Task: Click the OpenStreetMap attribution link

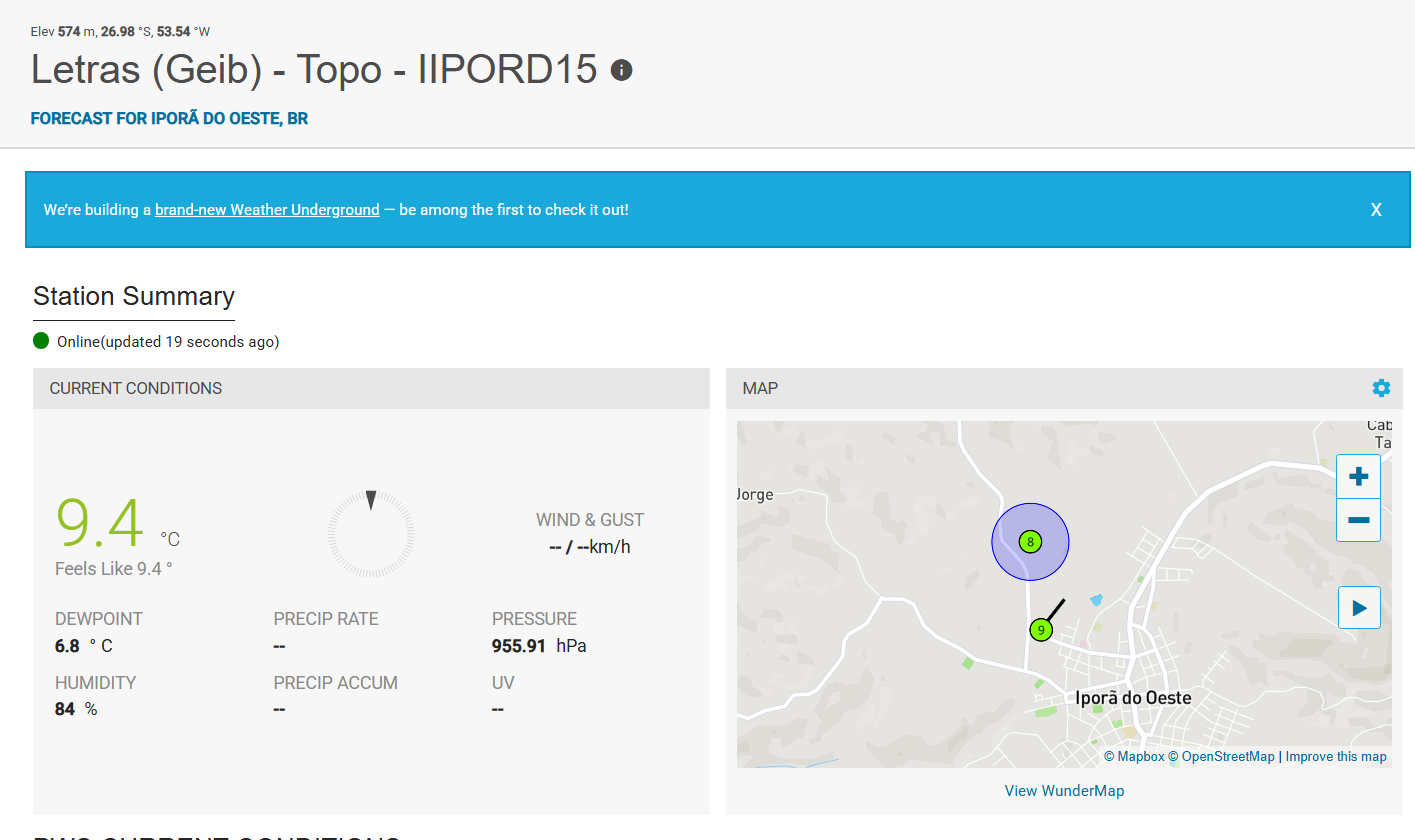Action: point(1221,757)
